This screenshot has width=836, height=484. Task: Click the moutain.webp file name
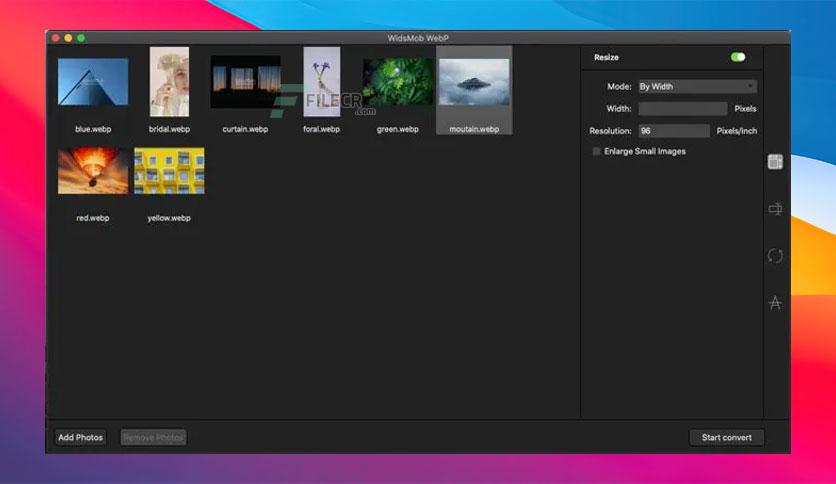coord(474,129)
